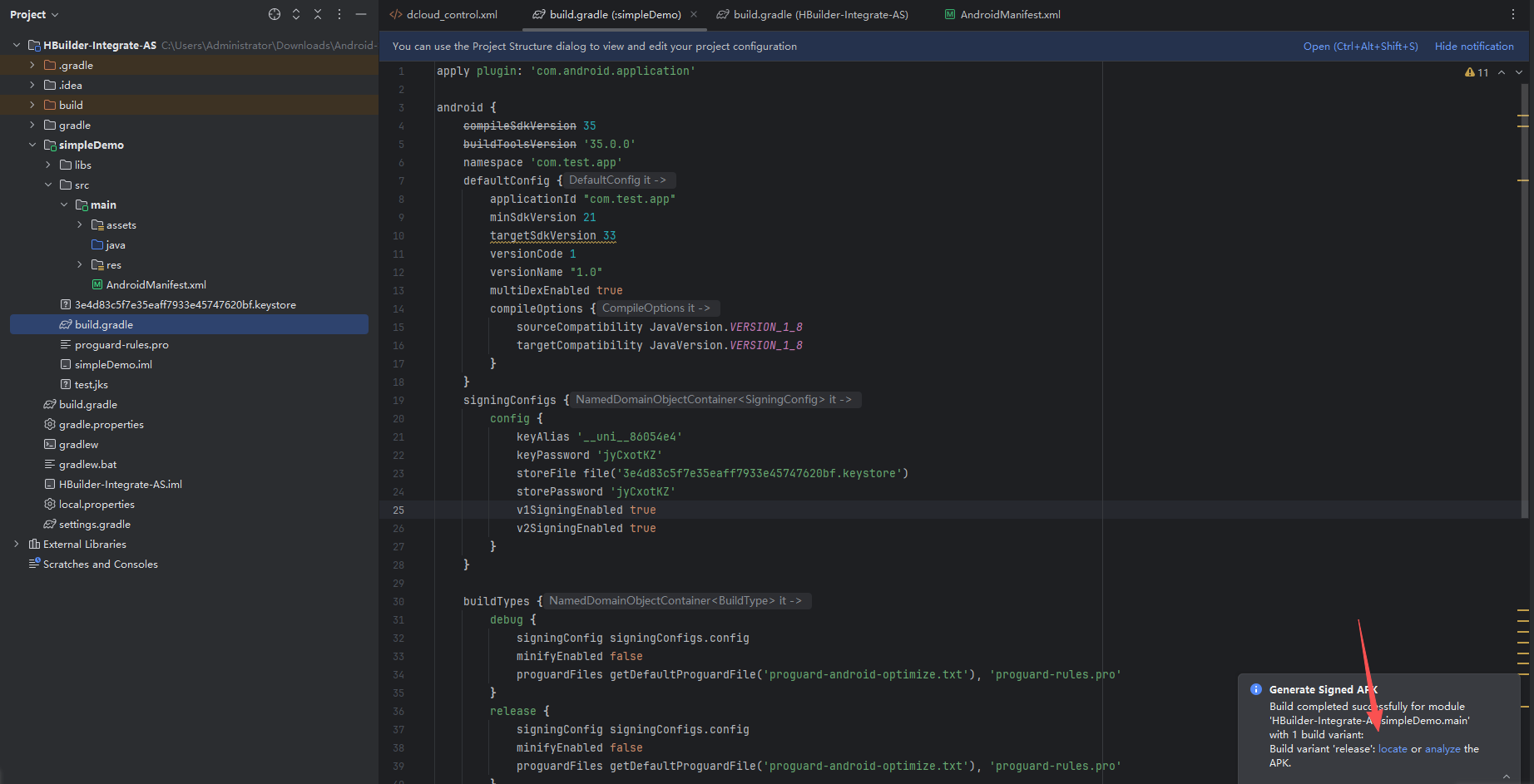1534x784 pixels.
Task: Click the targetSdkVersion 33 warning text
Action: [553, 235]
